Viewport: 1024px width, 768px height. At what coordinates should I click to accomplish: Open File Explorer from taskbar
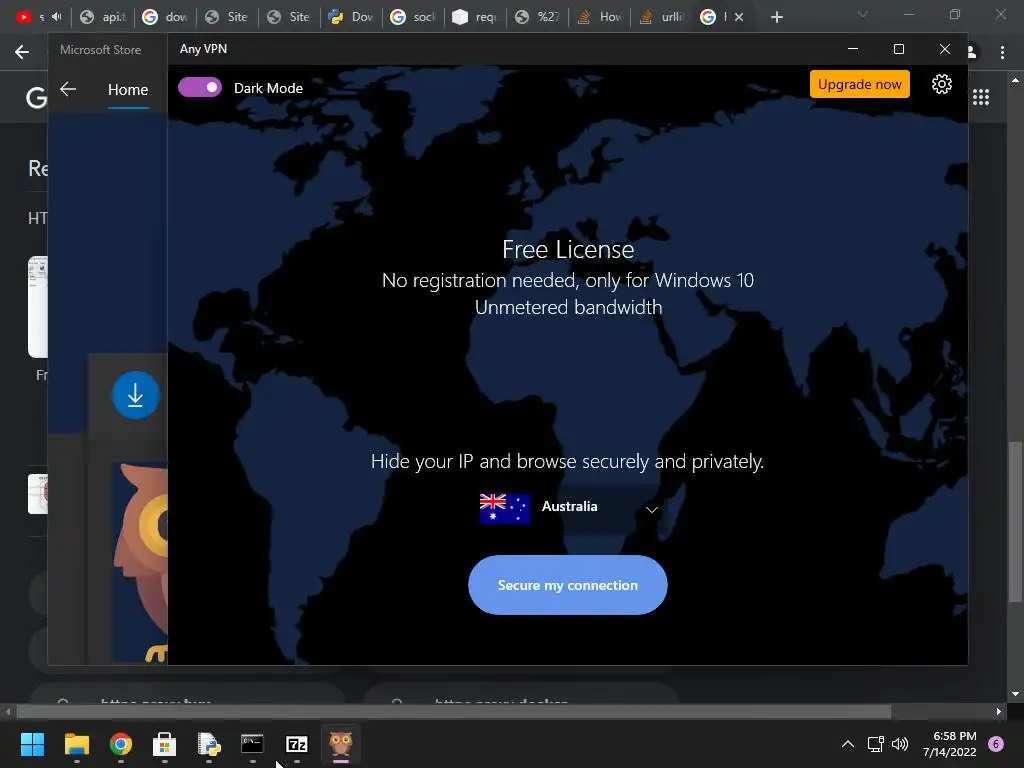76,744
